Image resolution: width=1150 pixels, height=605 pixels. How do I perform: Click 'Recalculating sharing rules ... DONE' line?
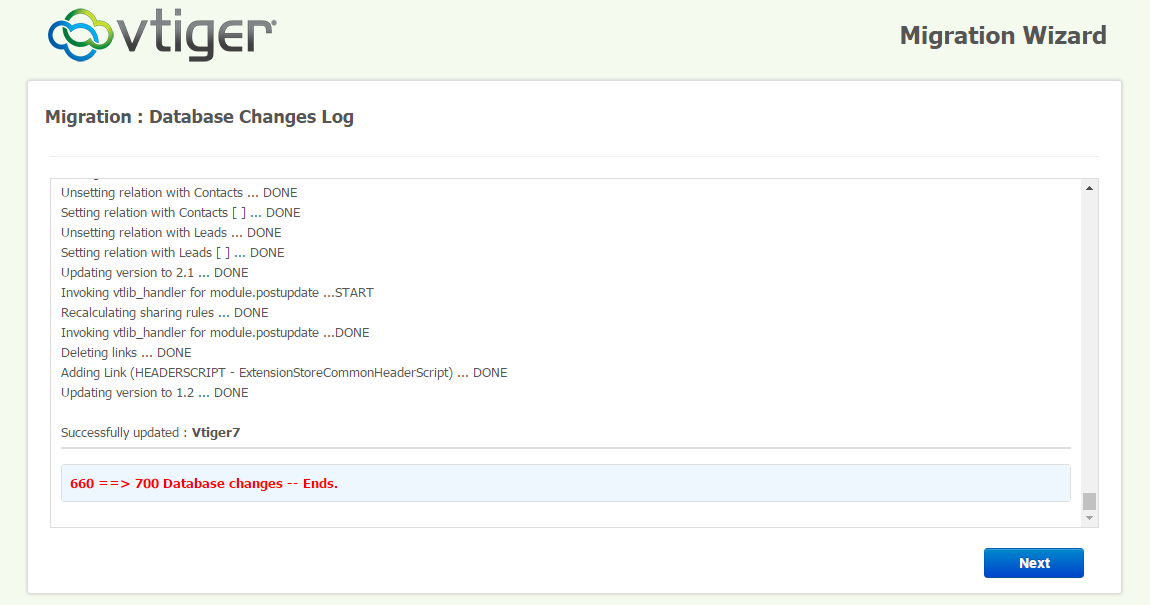(164, 312)
